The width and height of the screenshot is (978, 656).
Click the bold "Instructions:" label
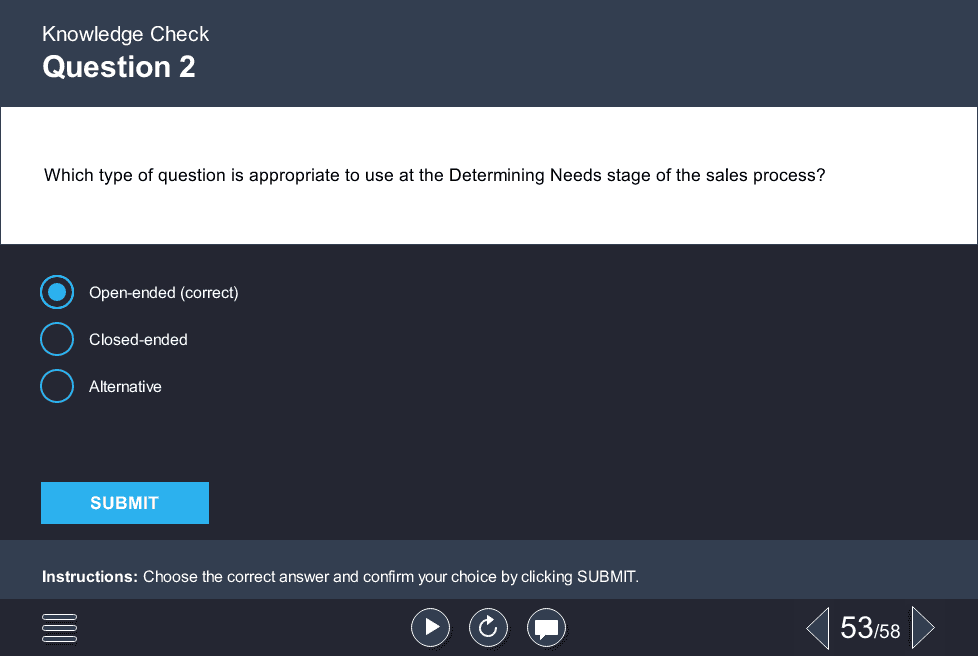click(90, 577)
